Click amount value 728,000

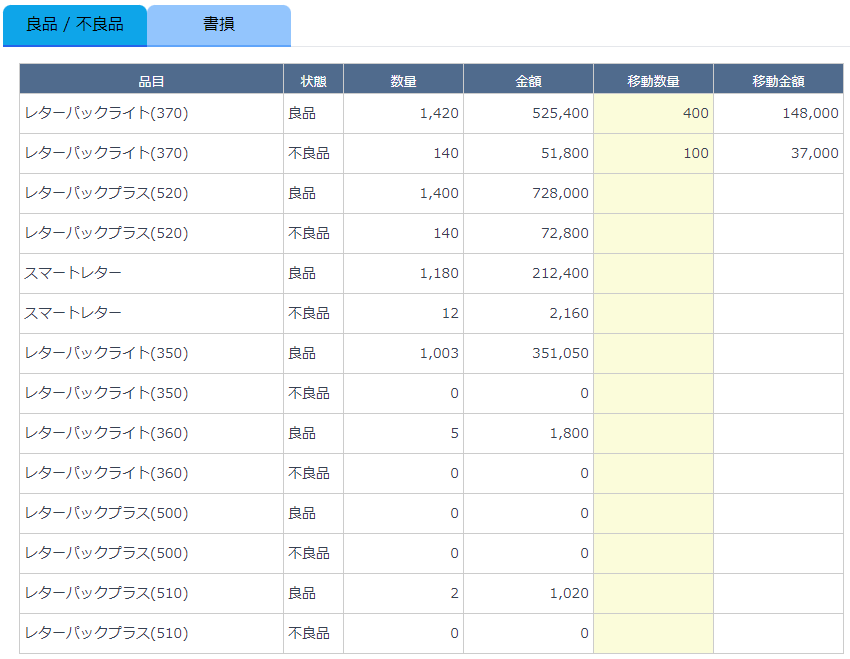pyautogui.click(x=561, y=193)
